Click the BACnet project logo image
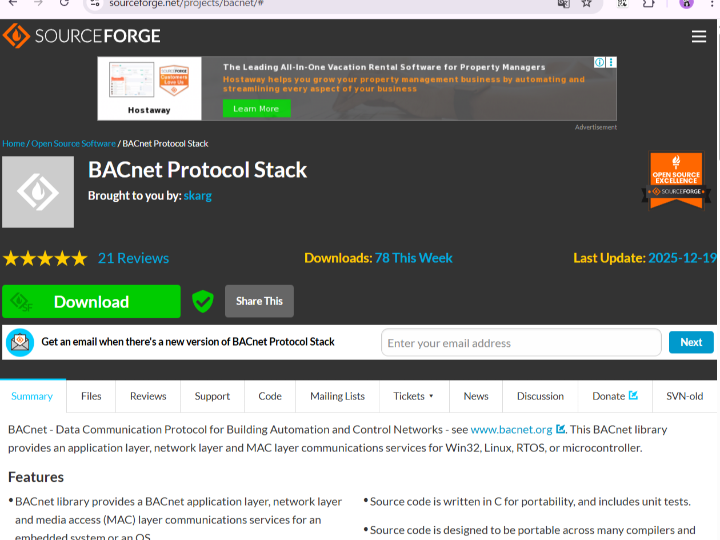The width and height of the screenshot is (720, 540). 38,191
